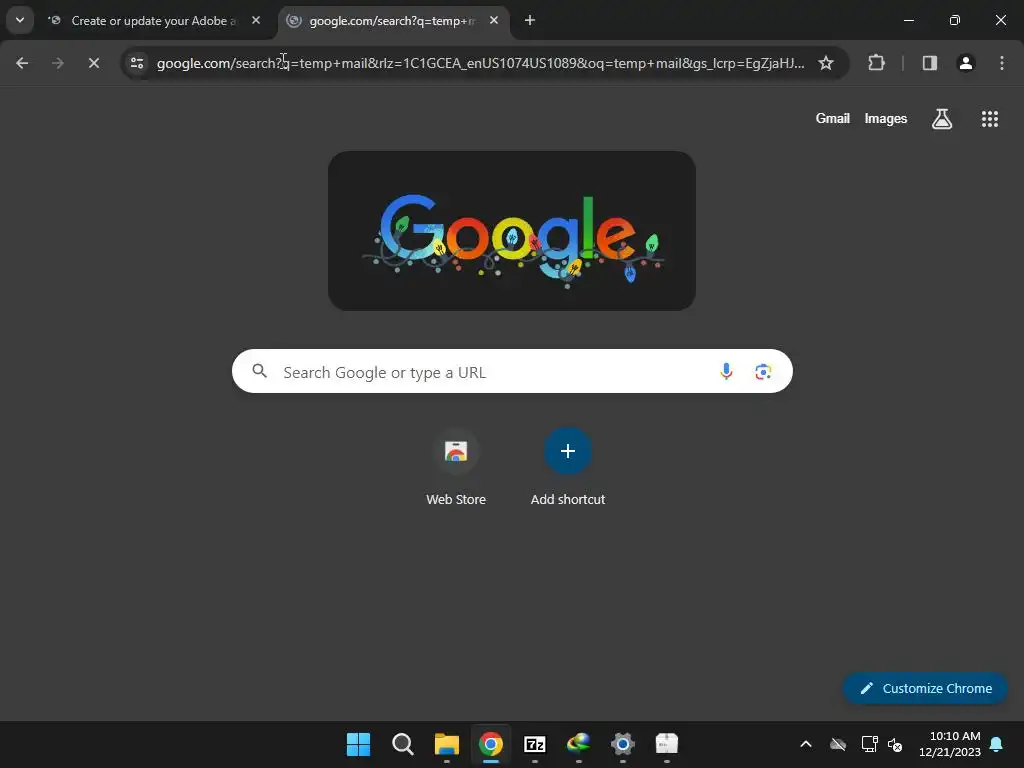Open the globe download manager taskbar icon

point(579,744)
